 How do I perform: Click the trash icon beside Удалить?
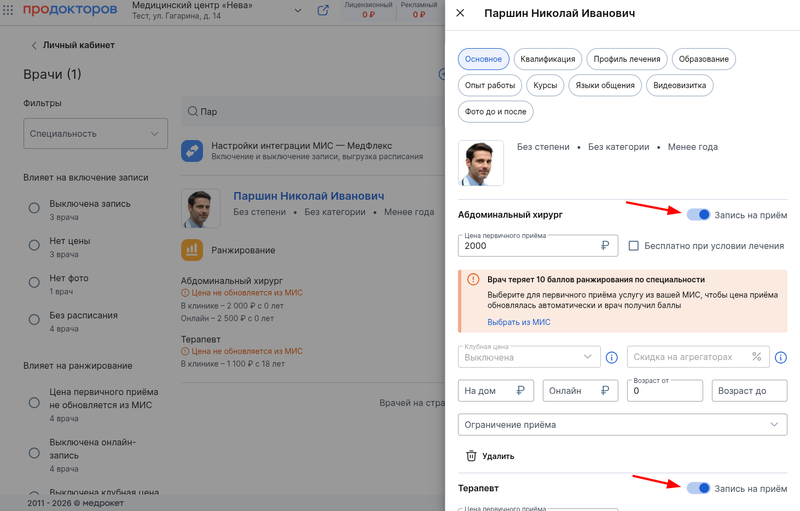pyautogui.click(x=471, y=456)
